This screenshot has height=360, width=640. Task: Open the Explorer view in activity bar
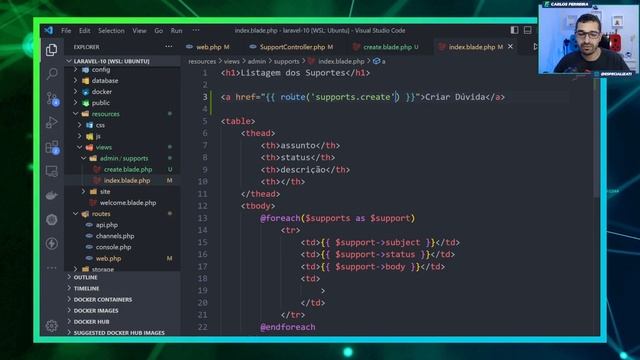pos(51,50)
